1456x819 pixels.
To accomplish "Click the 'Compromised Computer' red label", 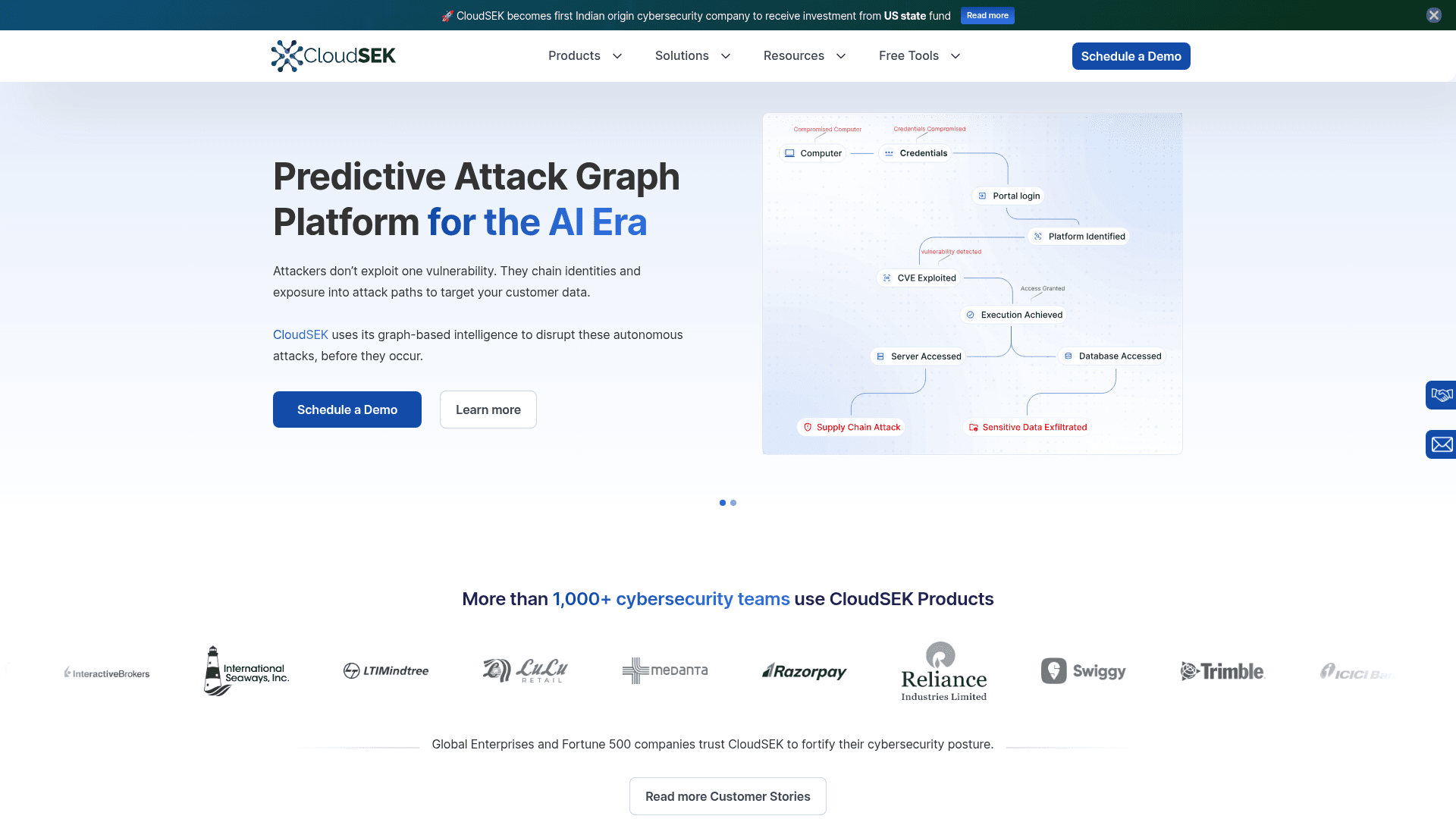I will coord(827,130).
